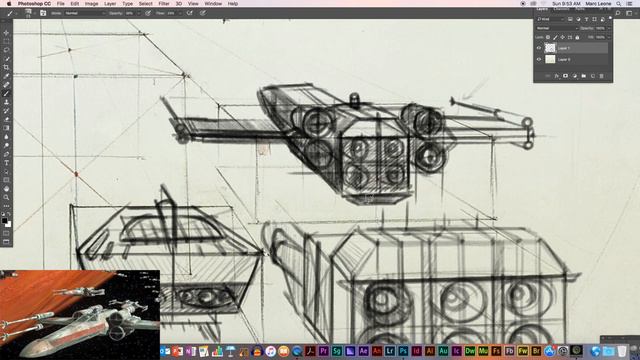Screen dimensions: 640x360
Task: Click Add layer mask icon
Action: pyautogui.click(x=565, y=76)
